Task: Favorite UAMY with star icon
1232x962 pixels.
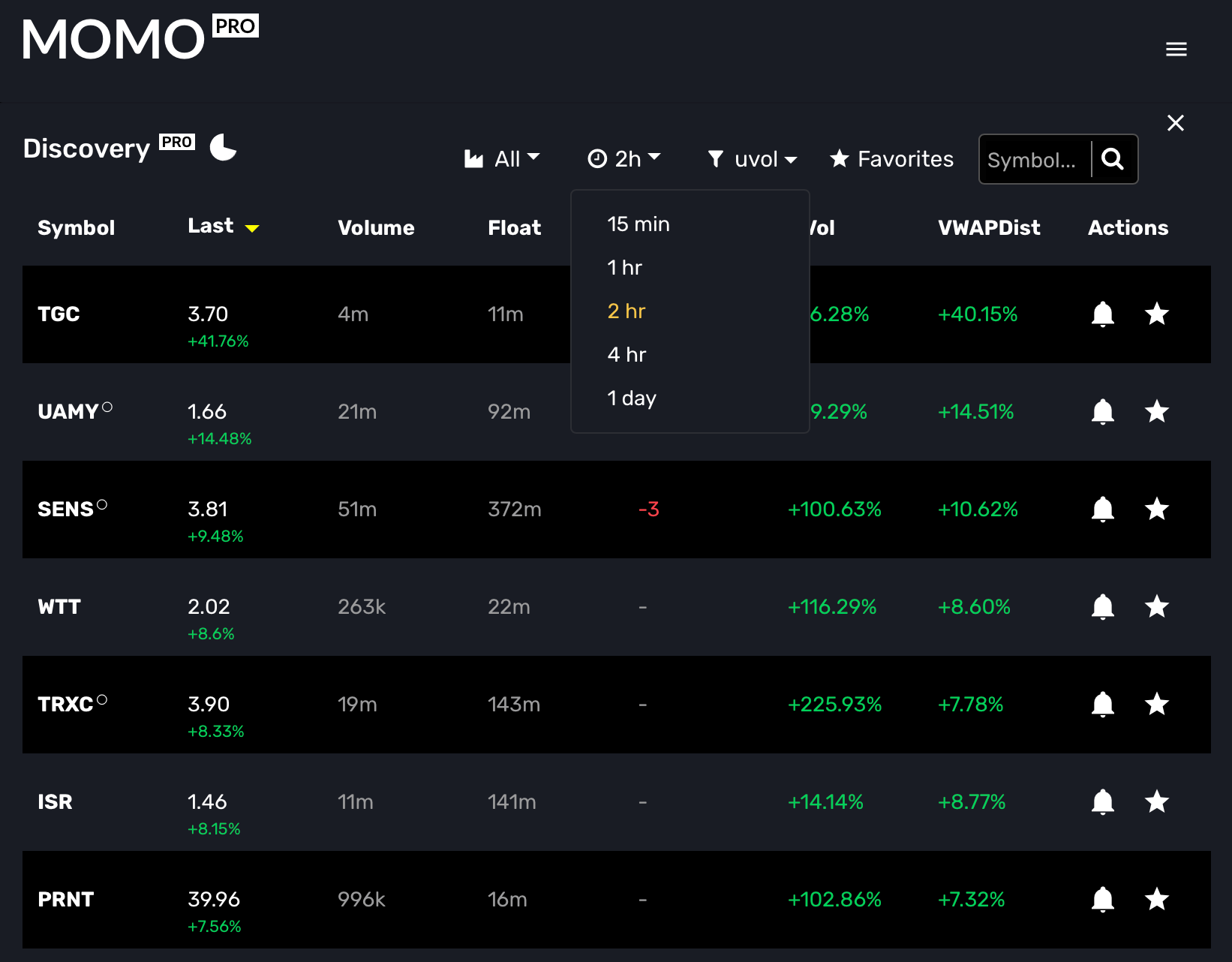Action: pos(1157,411)
